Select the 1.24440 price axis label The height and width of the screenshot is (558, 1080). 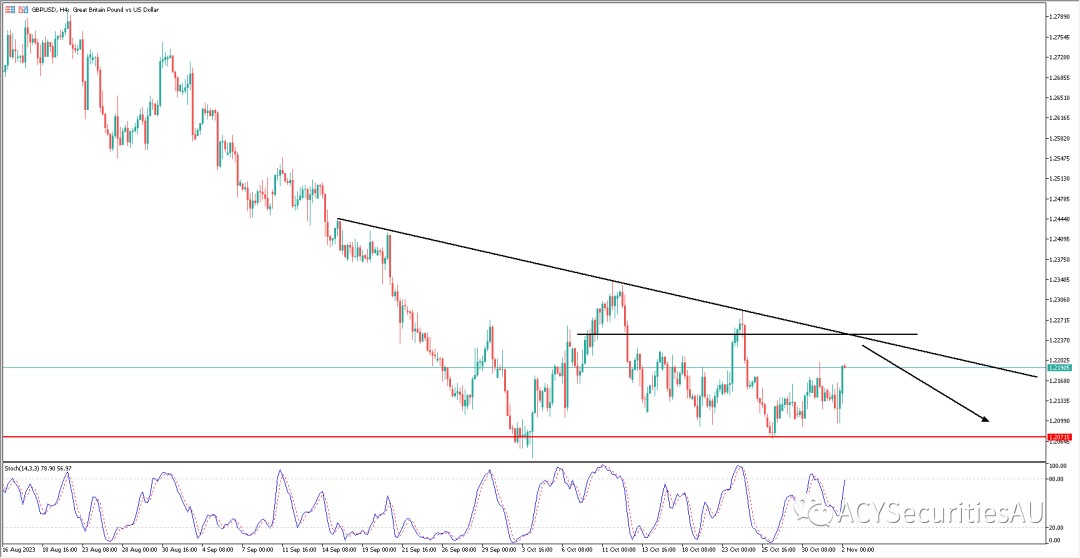click(1059, 219)
